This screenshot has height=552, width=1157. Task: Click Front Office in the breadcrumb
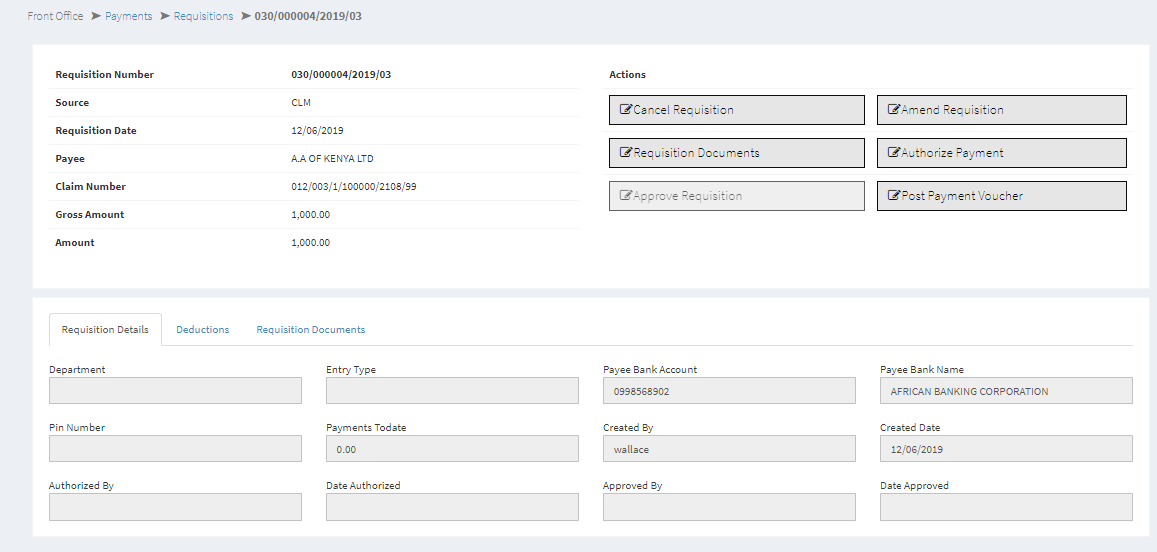point(55,16)
